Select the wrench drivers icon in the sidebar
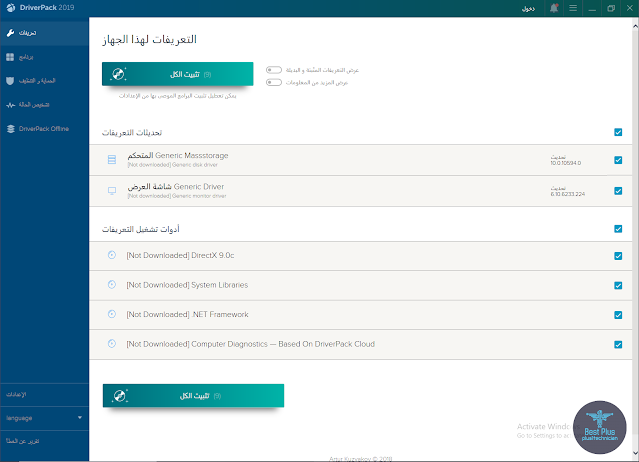The height and width of the screenshot is (462, 639). tap(10, 33)
